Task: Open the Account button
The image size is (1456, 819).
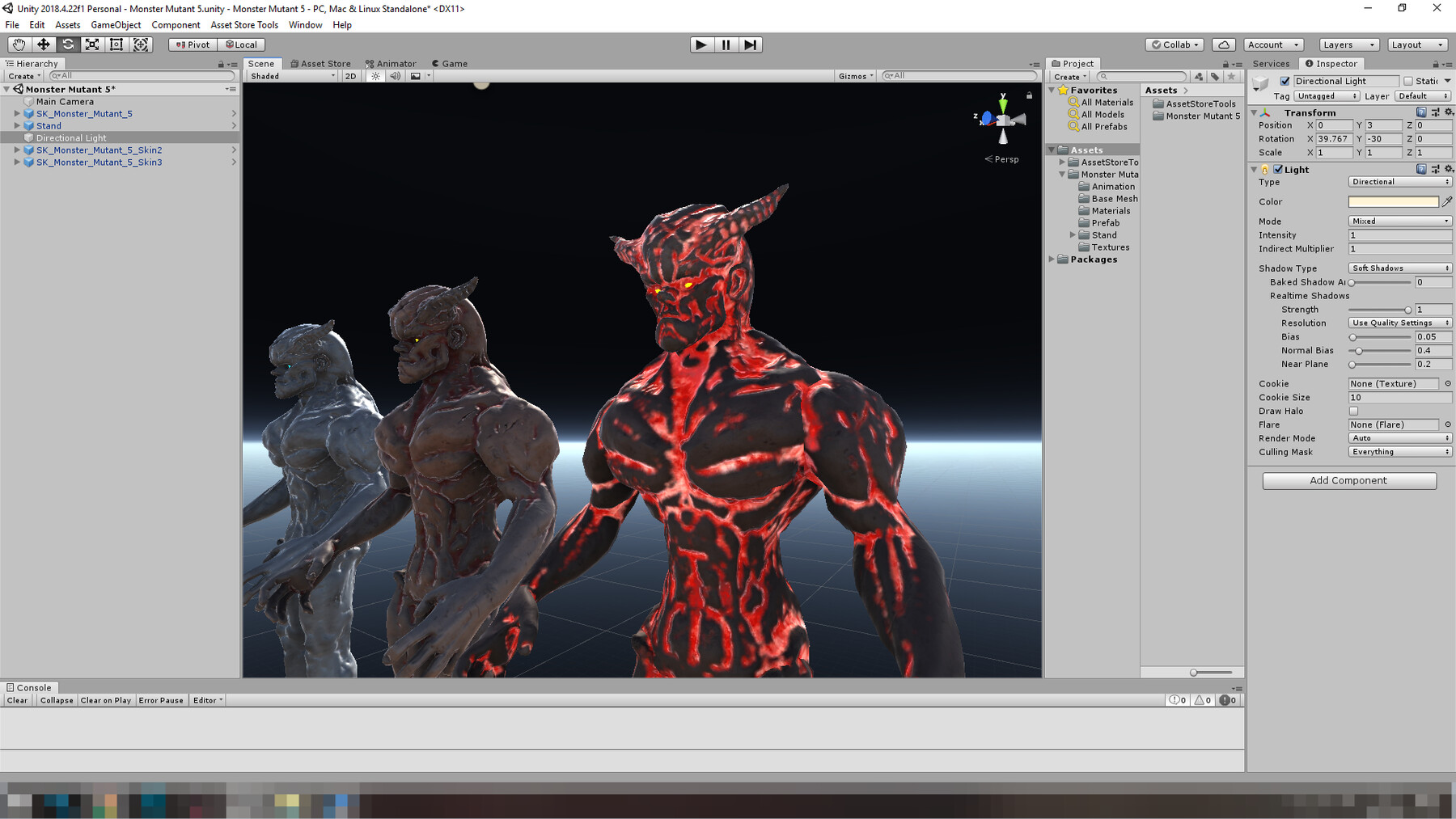Action: (x=1273, y=44)
